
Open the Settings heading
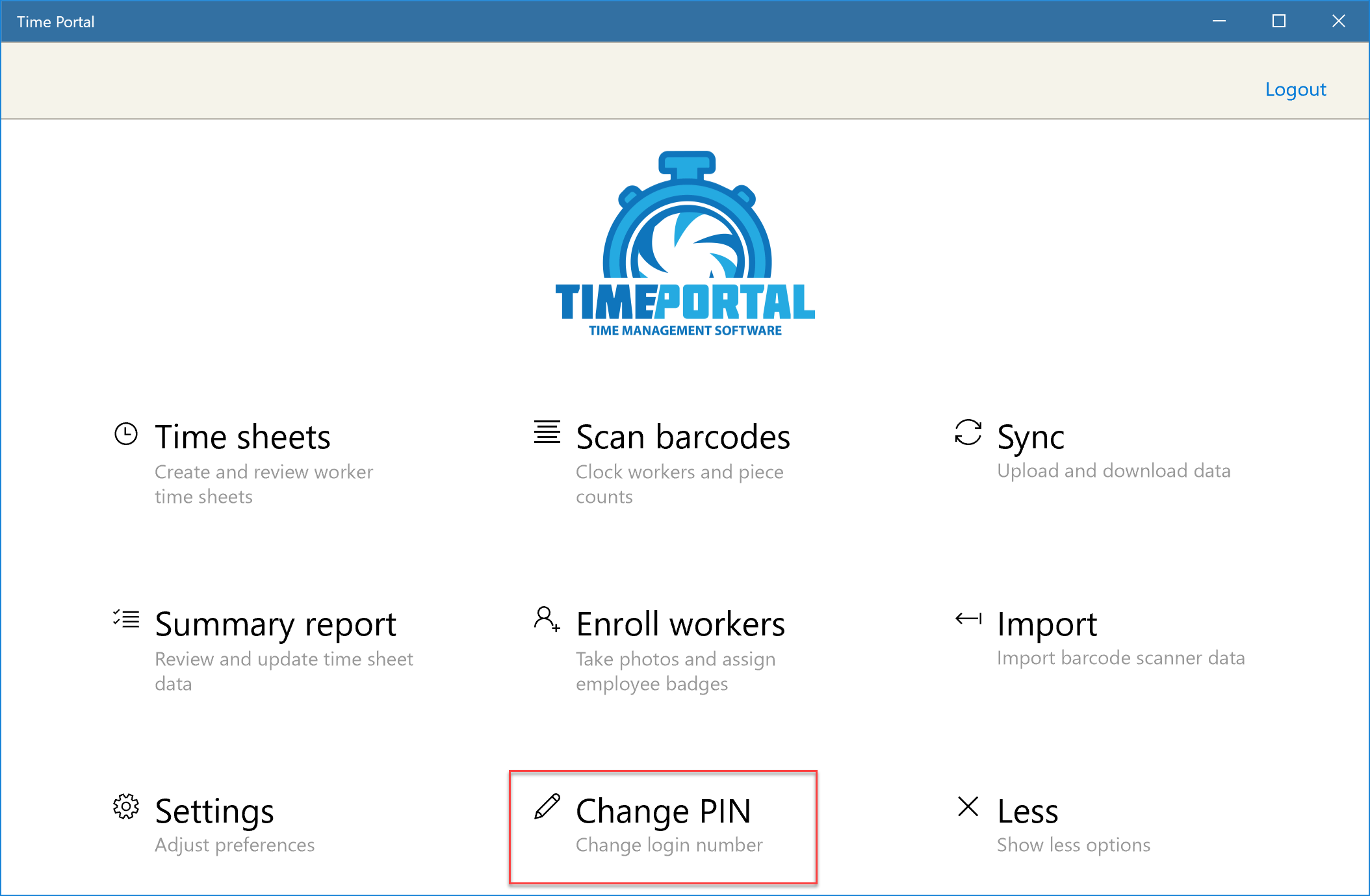pos(214,812)
